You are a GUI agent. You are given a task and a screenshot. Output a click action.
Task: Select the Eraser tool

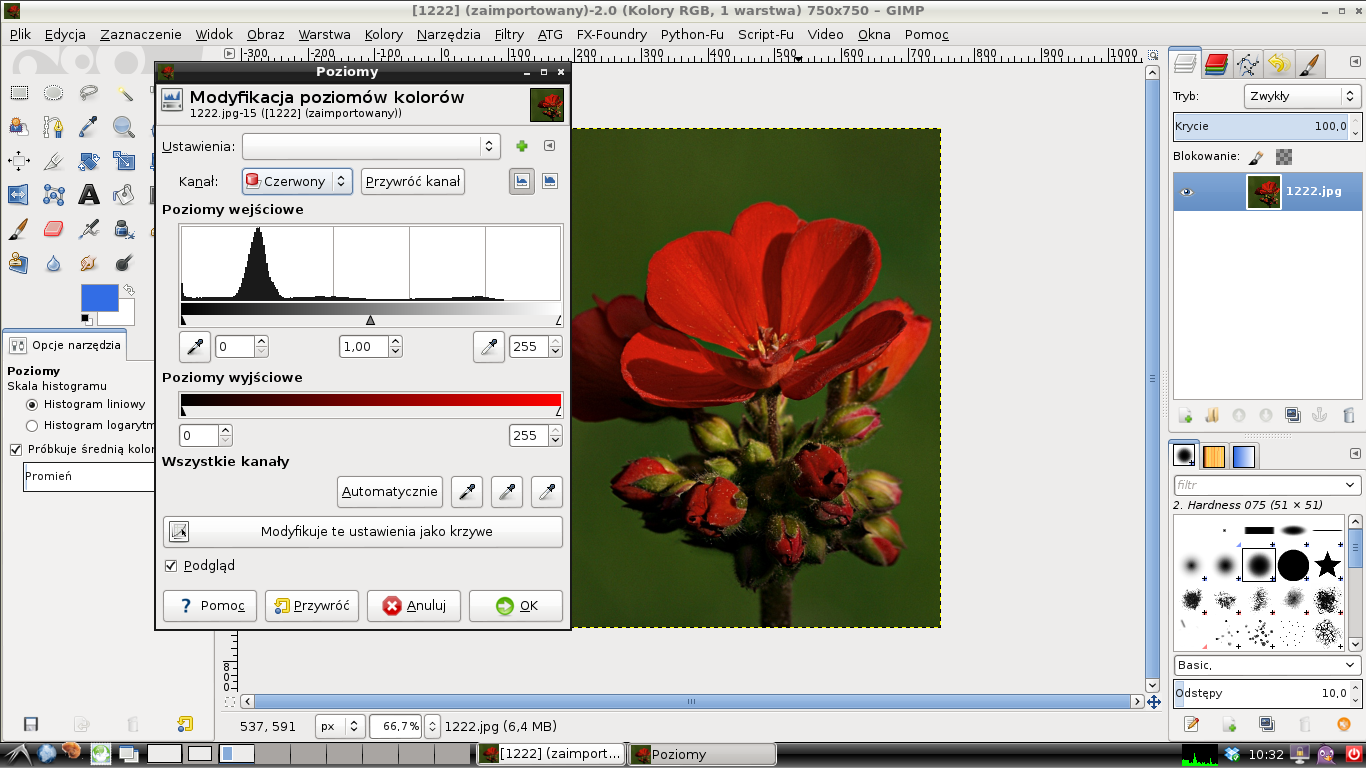54,229
